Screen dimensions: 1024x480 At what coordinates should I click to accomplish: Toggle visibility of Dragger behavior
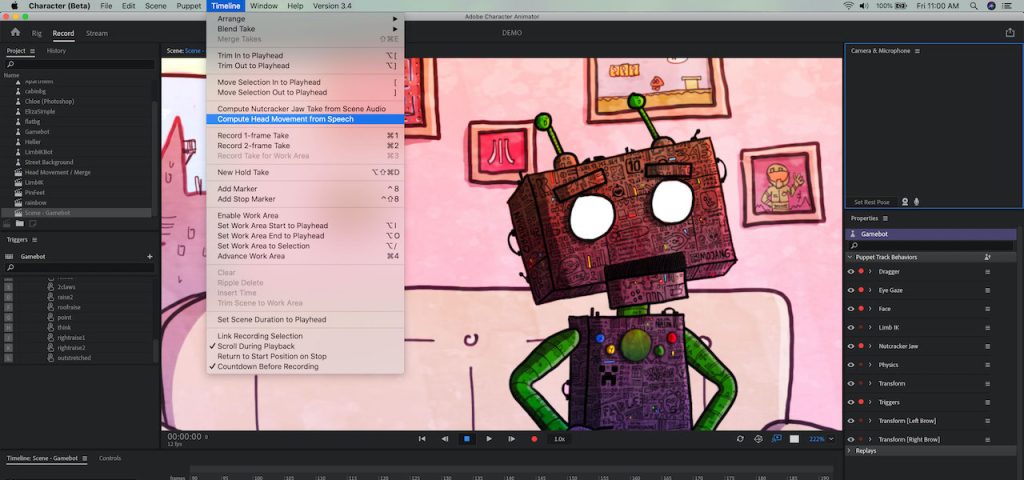[x=851, y=272]
